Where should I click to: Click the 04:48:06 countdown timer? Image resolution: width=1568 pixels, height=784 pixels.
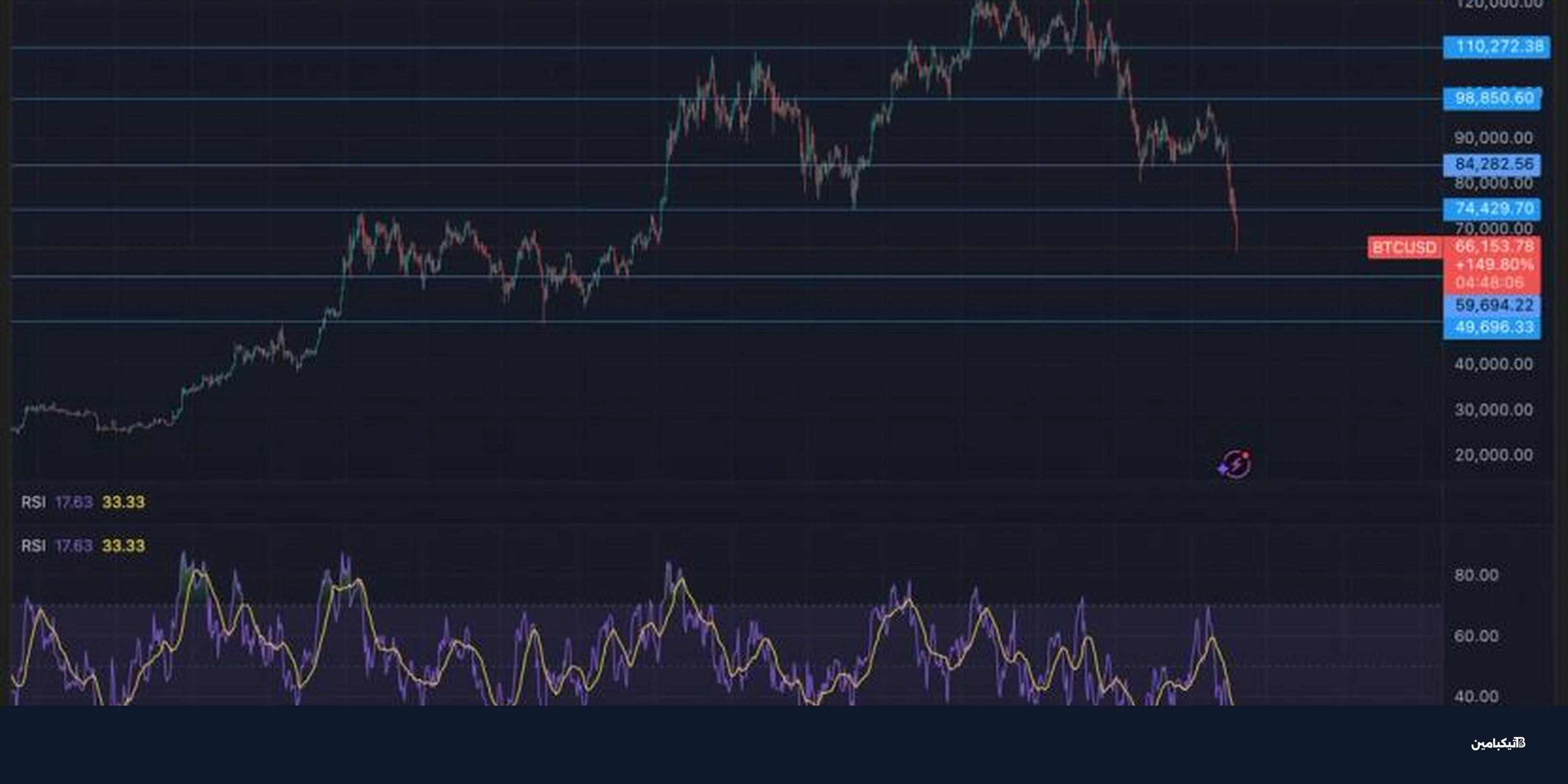1490,282
